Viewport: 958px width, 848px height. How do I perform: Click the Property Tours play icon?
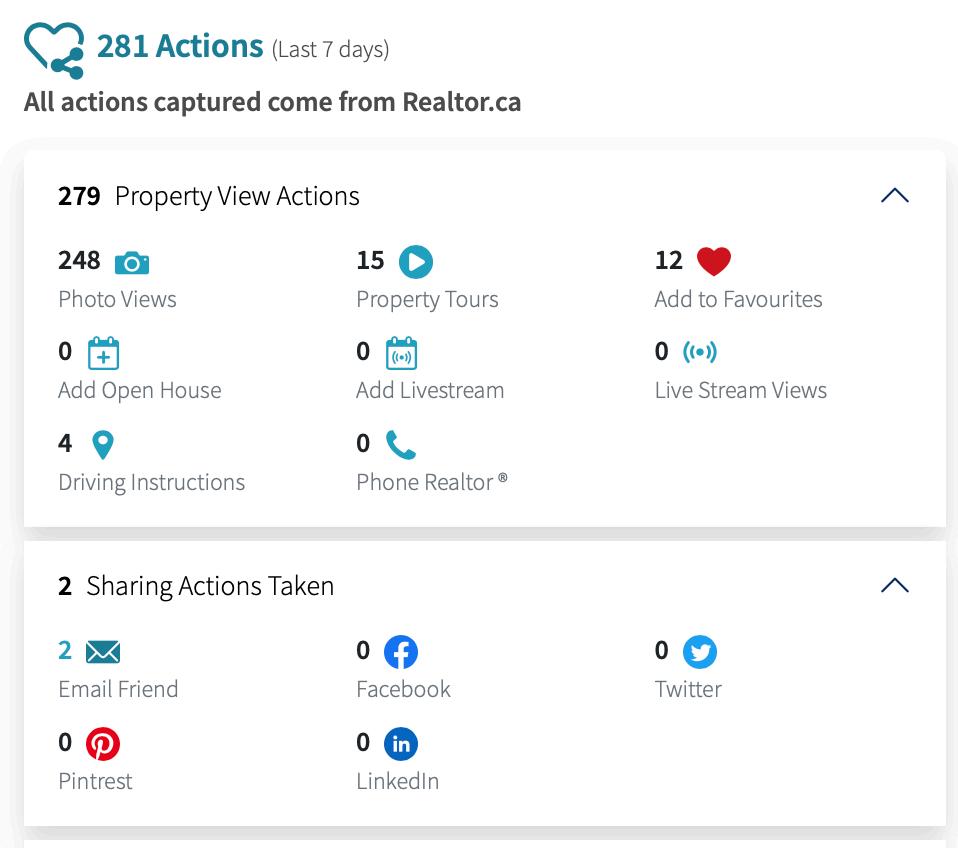pyautogui.click(x=416, y=262)
